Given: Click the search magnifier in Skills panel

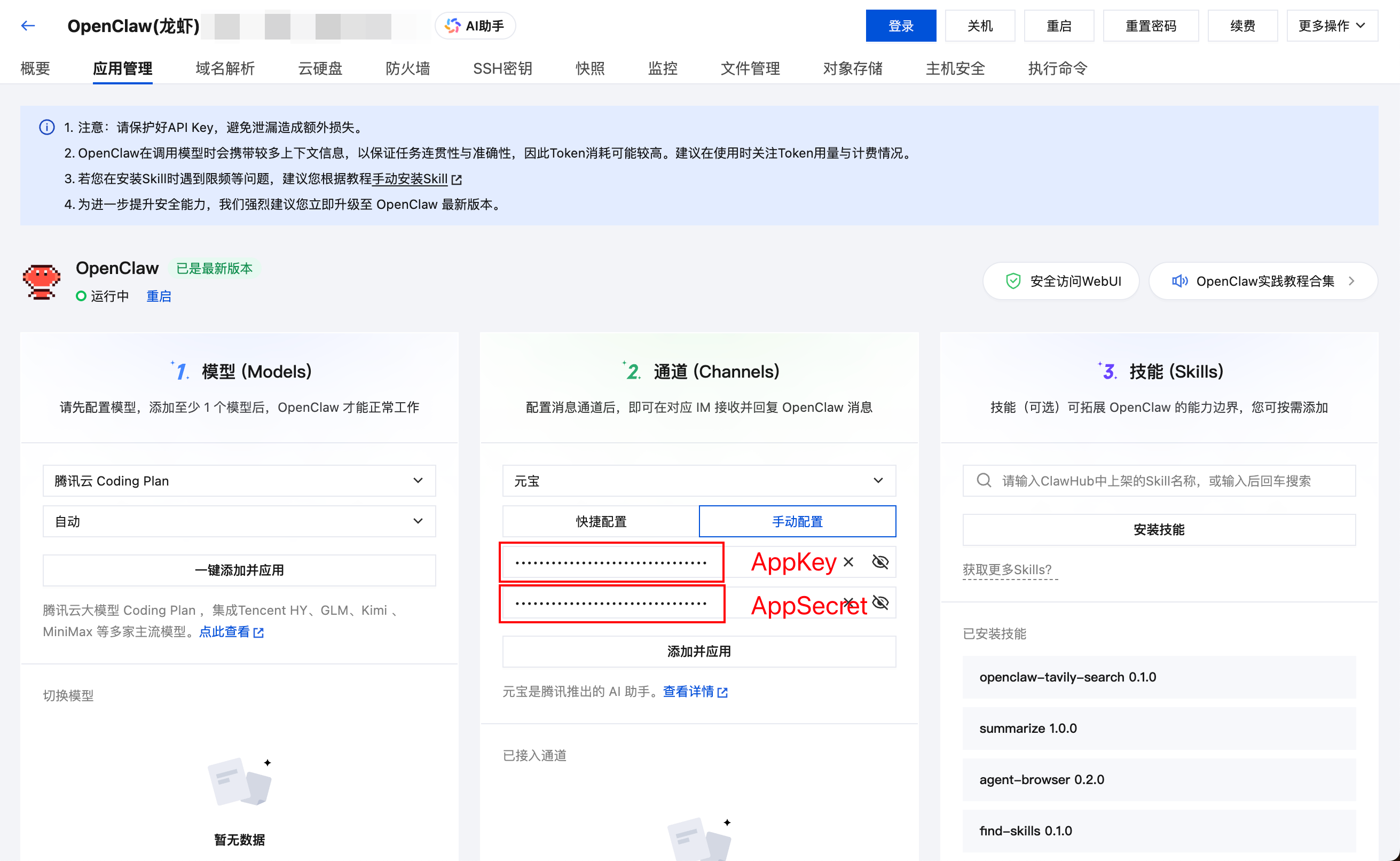Looking at the screenshot, I should [983, 481].
